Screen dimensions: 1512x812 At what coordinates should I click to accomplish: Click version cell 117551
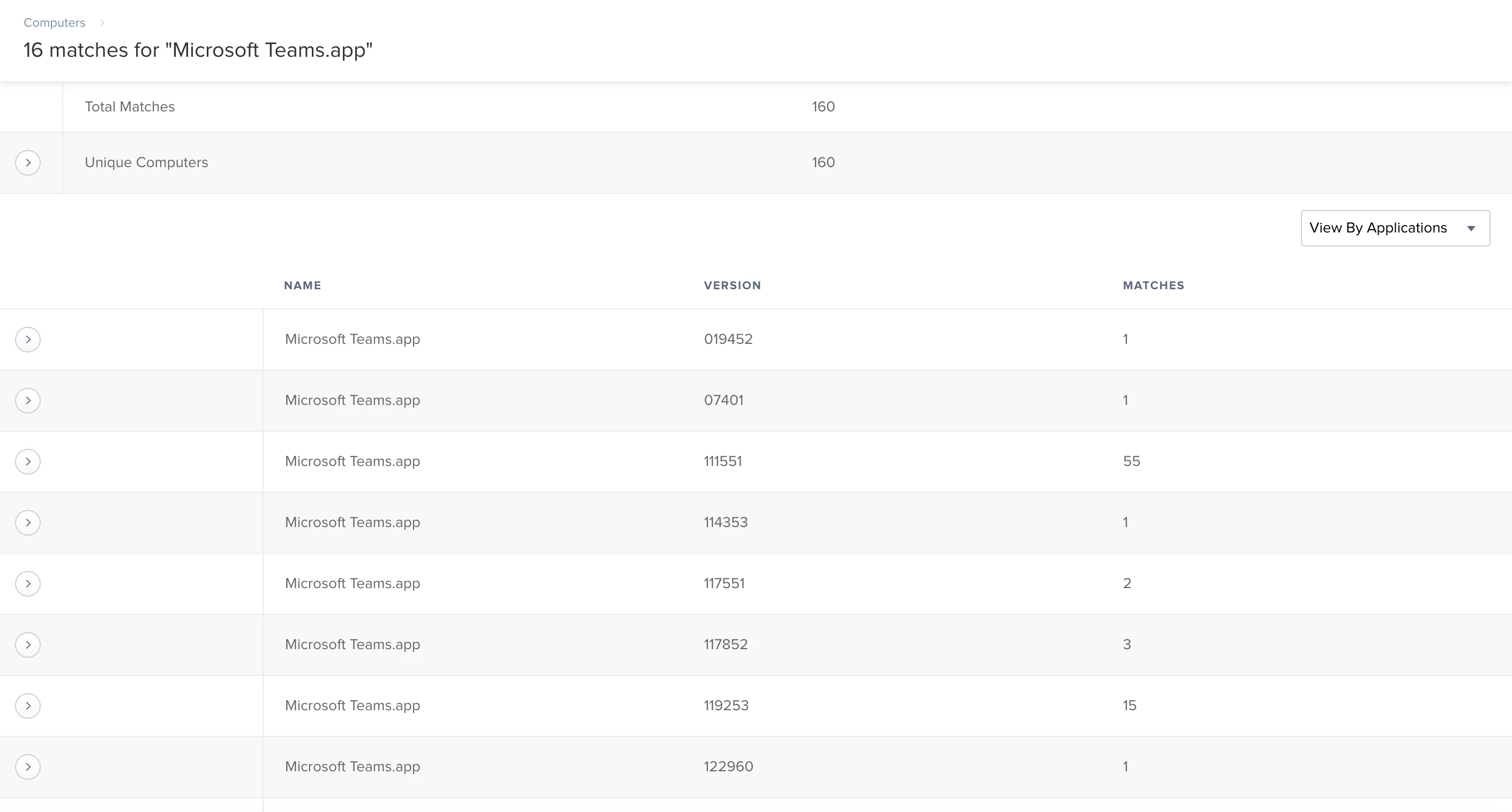(724, 583)
